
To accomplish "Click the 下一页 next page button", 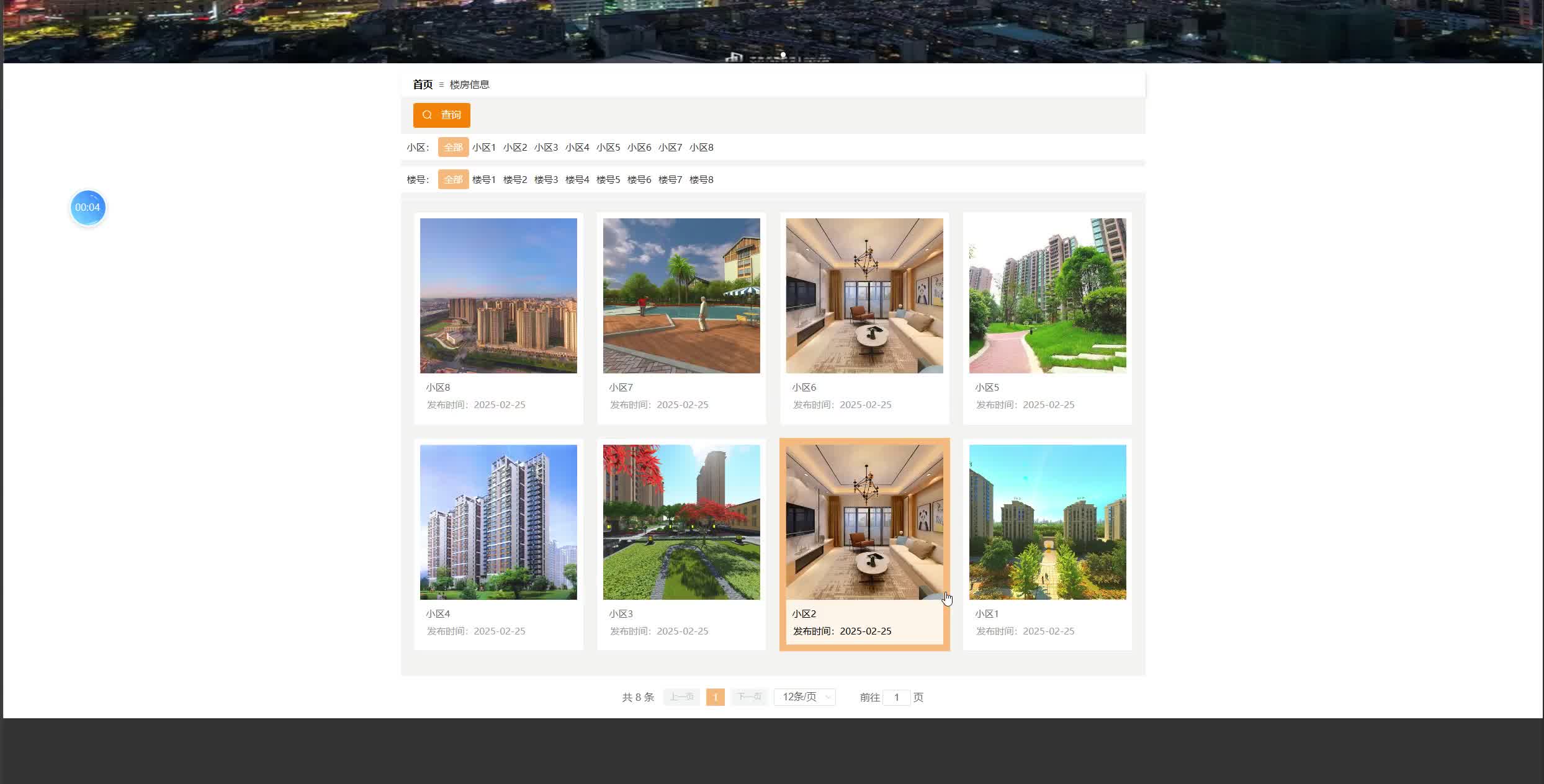I will [749, 697].
